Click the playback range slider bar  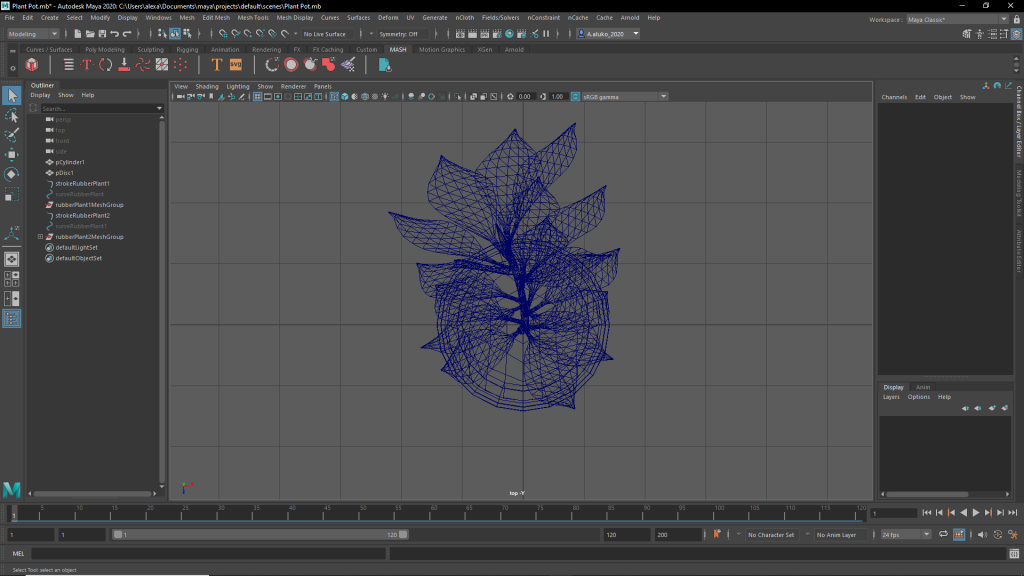click(x=260, y=535)
